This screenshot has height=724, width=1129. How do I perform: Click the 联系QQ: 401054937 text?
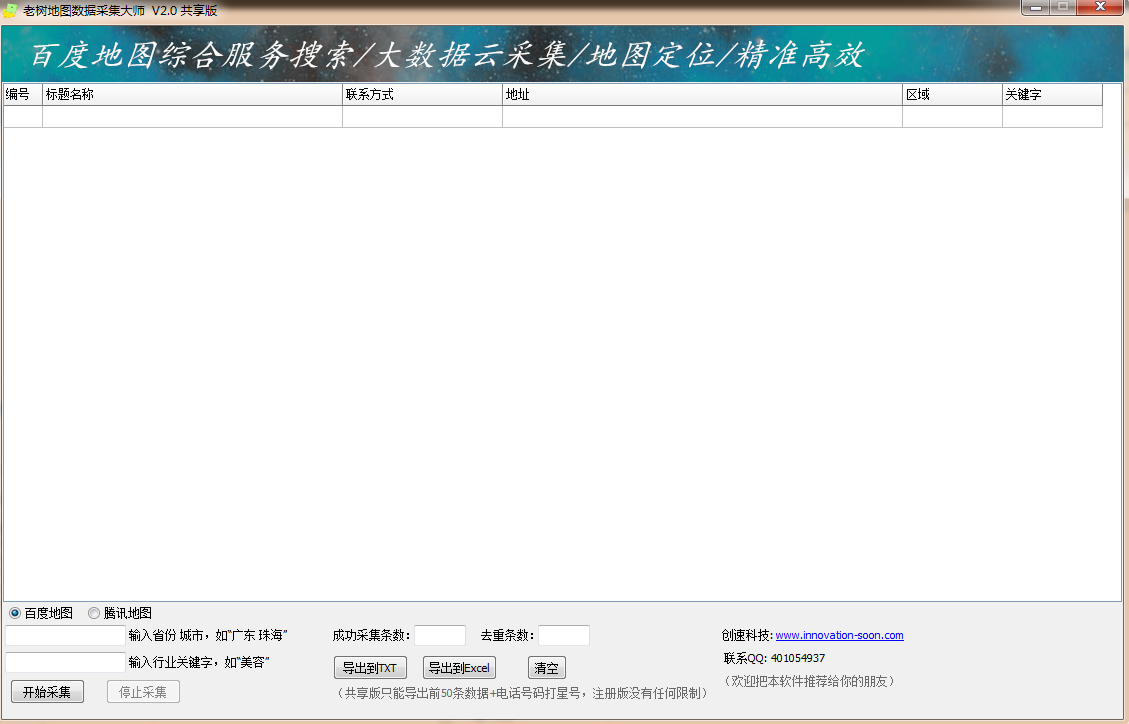(775, 658)
